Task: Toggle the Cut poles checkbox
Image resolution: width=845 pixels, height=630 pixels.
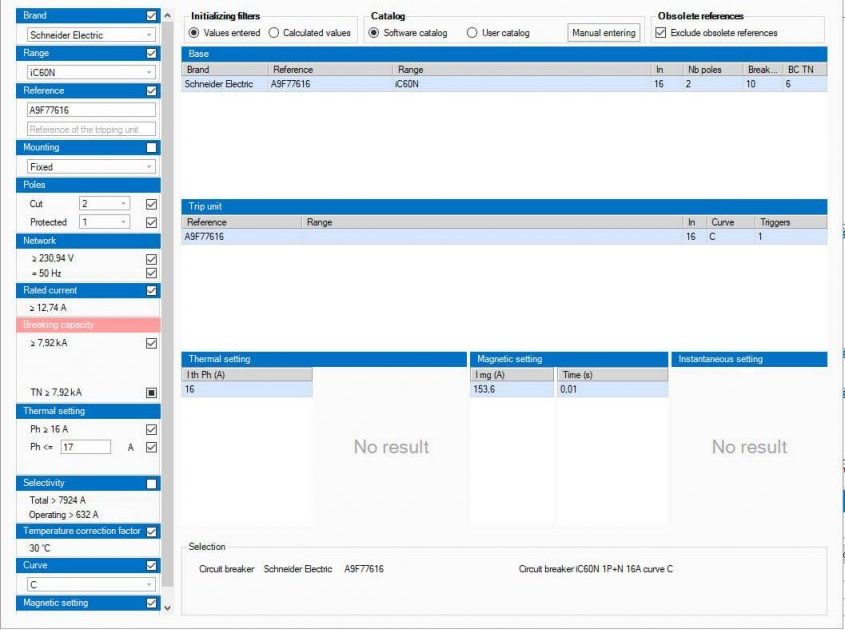Action: [151, 204]
